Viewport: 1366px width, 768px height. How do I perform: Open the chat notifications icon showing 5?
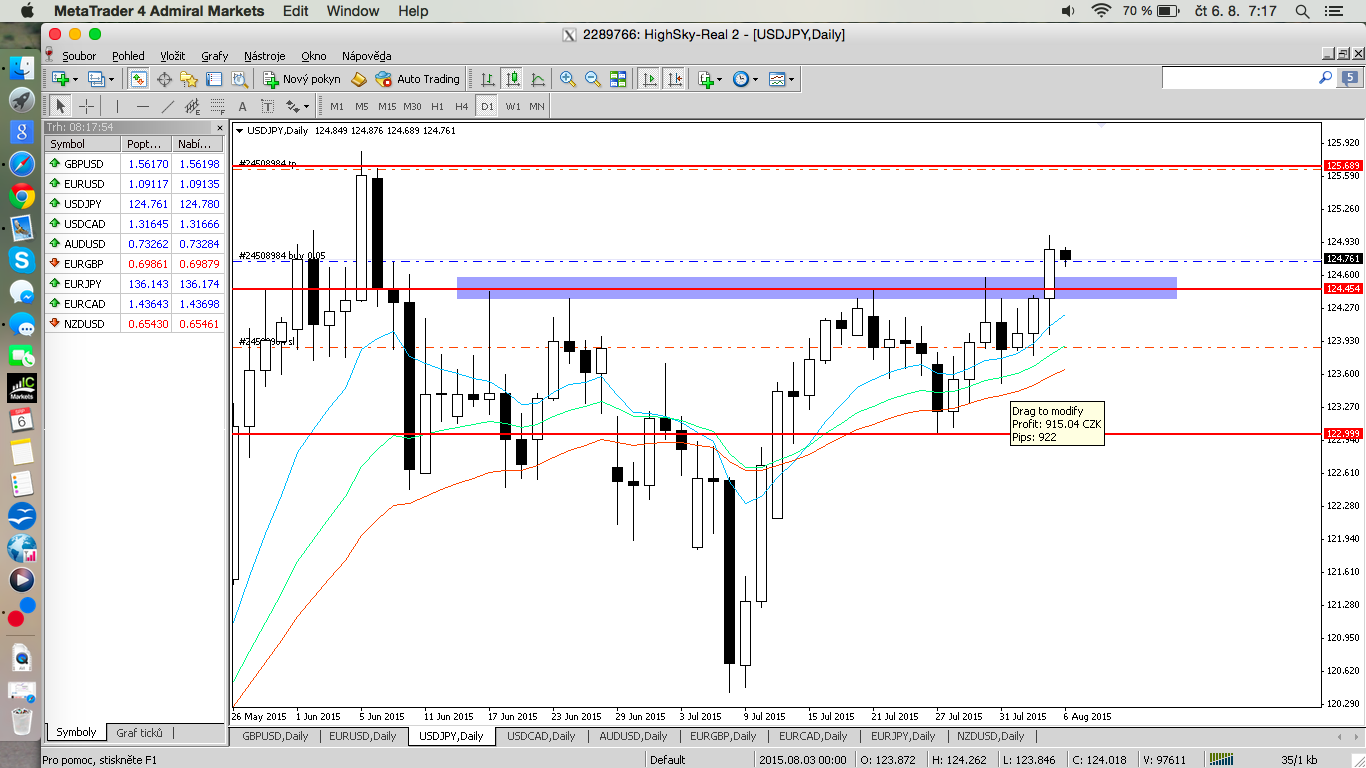(1350, 77)
